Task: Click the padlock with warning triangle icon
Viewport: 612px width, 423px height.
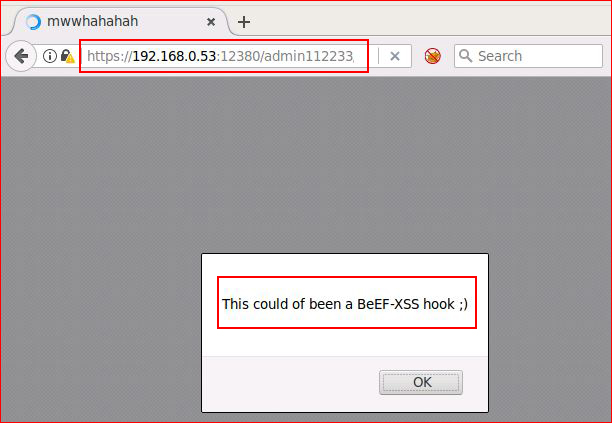Action: [x=68, y=56]
